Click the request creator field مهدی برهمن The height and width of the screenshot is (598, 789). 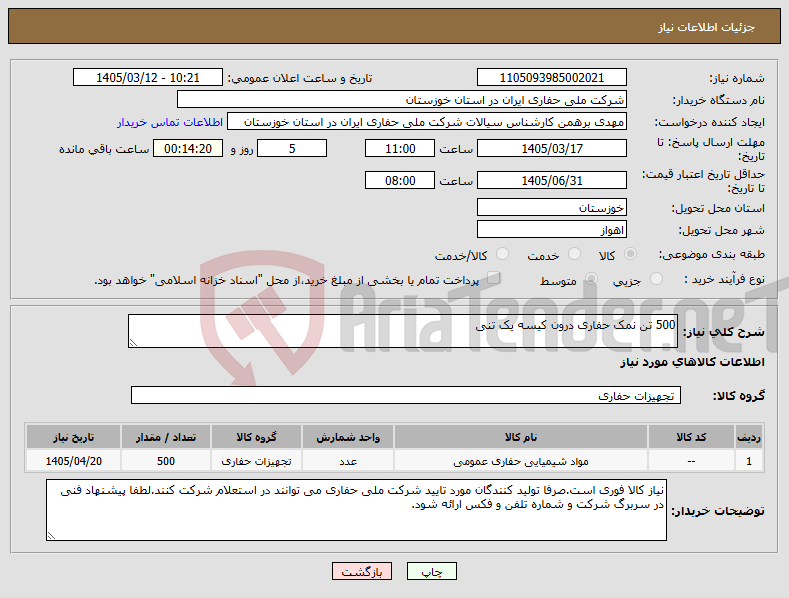(x=427, y=122)
